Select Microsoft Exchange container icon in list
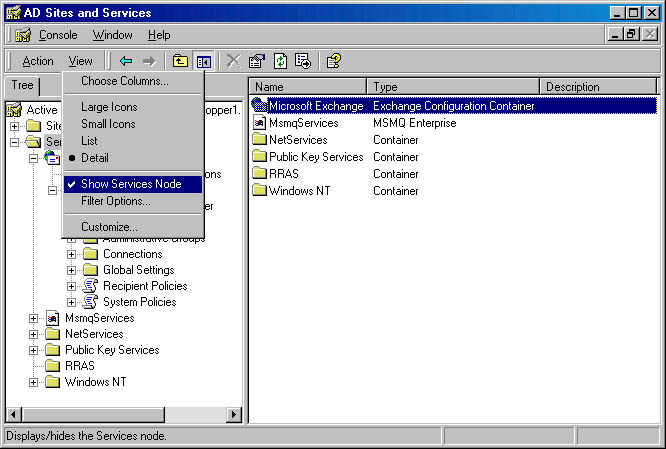Screen dimensions: 666x449 pos(260,106)
